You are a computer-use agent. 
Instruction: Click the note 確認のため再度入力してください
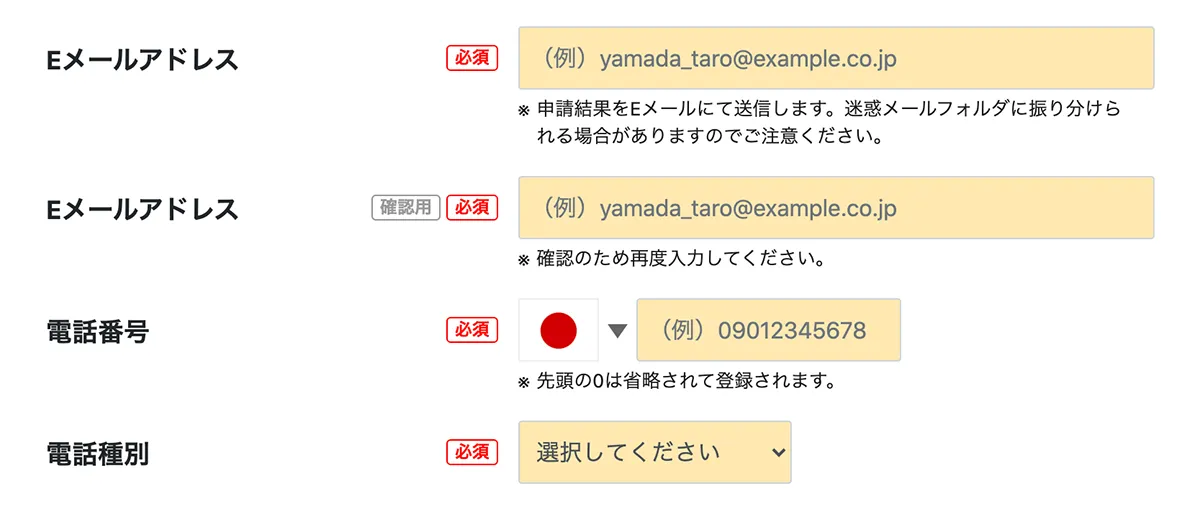(680, 260)
